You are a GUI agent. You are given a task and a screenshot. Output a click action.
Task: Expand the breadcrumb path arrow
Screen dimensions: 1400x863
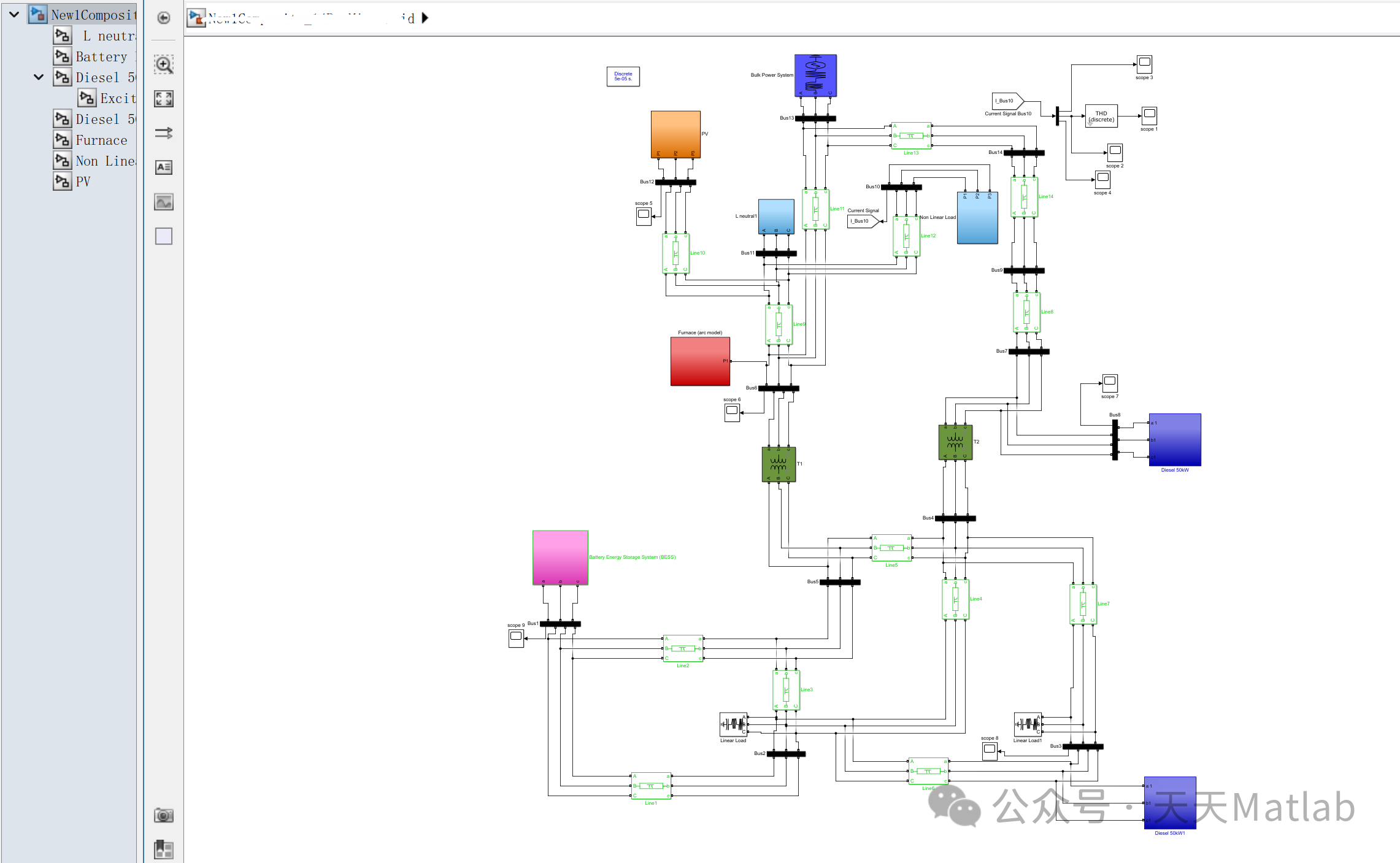point(425,18)
